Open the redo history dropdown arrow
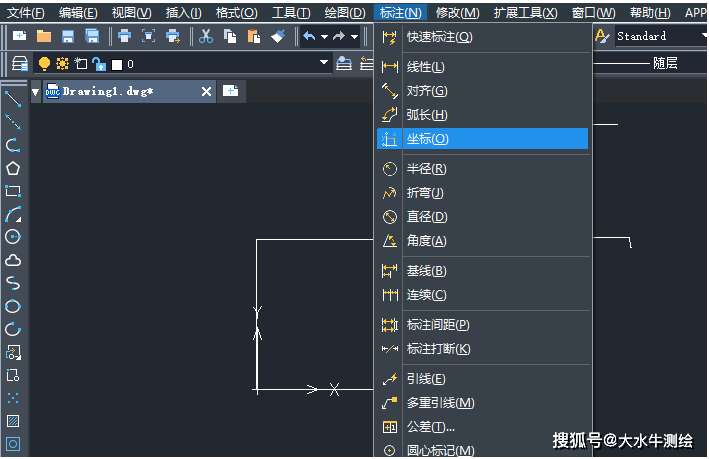The width and height of the screenshot is (709, 459). pos(354,37)
